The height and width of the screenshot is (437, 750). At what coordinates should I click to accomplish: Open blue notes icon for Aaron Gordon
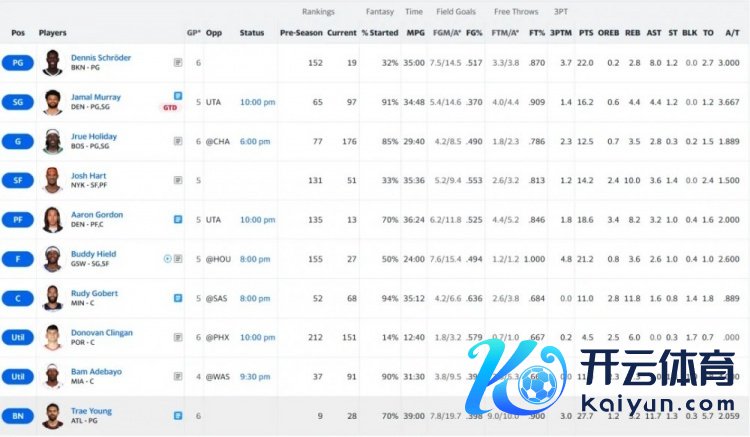tap(178, 219)
